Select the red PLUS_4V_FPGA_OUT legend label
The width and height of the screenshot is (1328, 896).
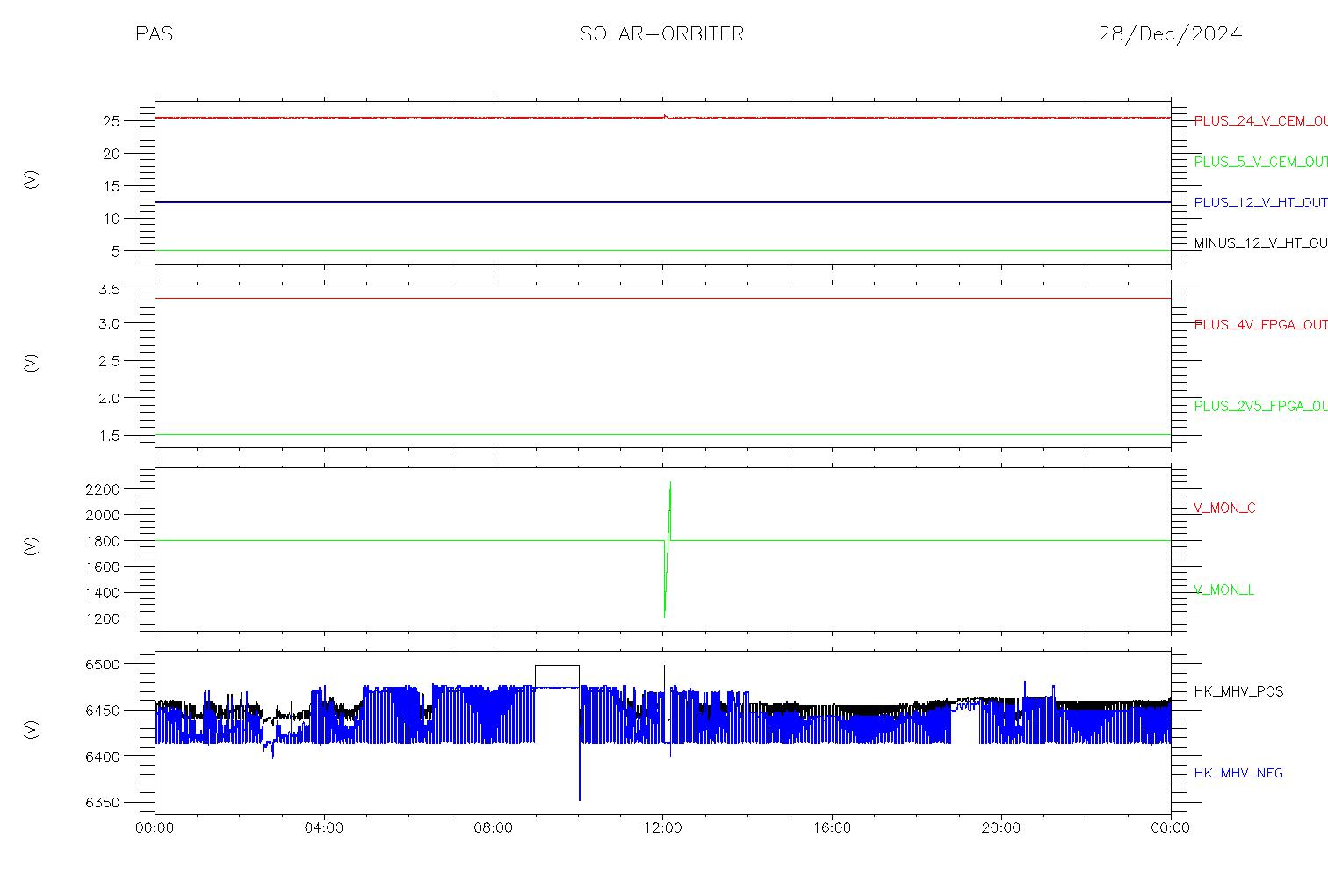1260,325
